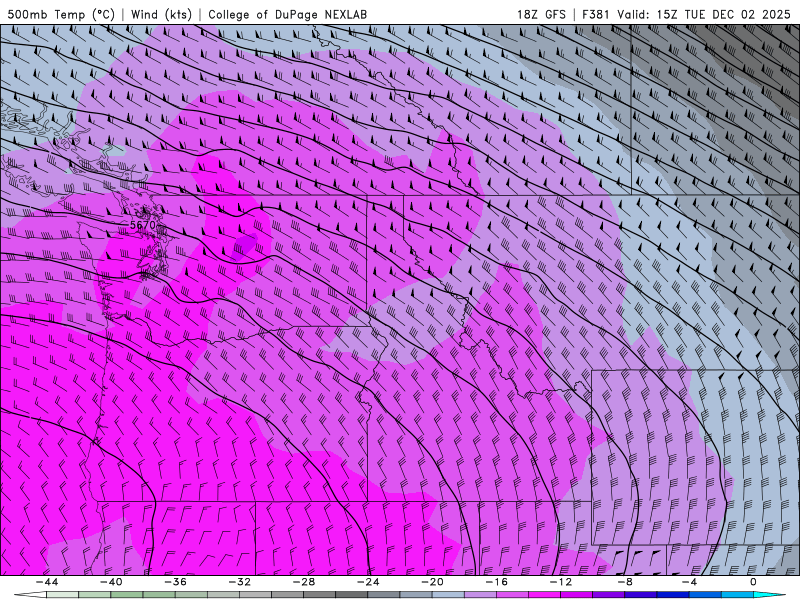
Task: Click the -32 colorbar label
Action: click(x=239, y=582)
